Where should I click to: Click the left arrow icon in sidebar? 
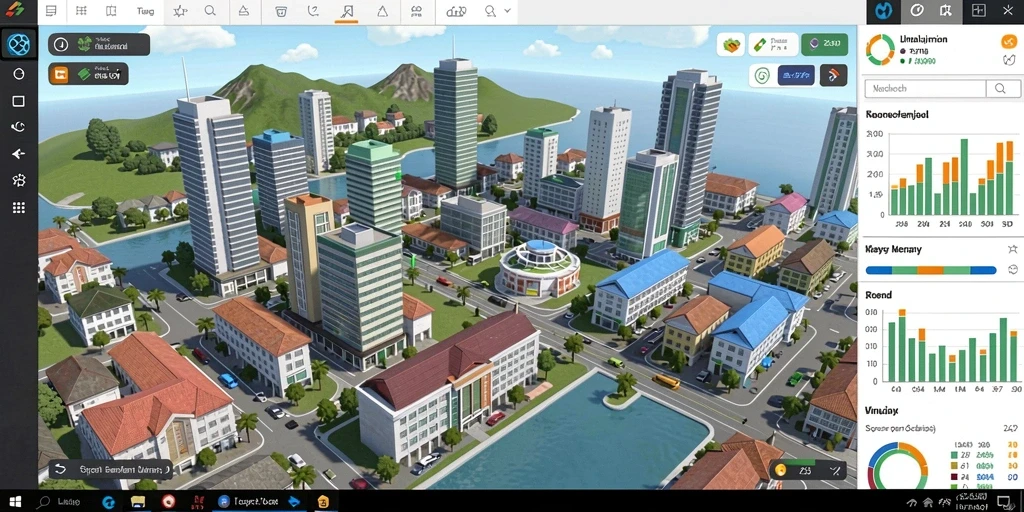click(x=18, y=154)
